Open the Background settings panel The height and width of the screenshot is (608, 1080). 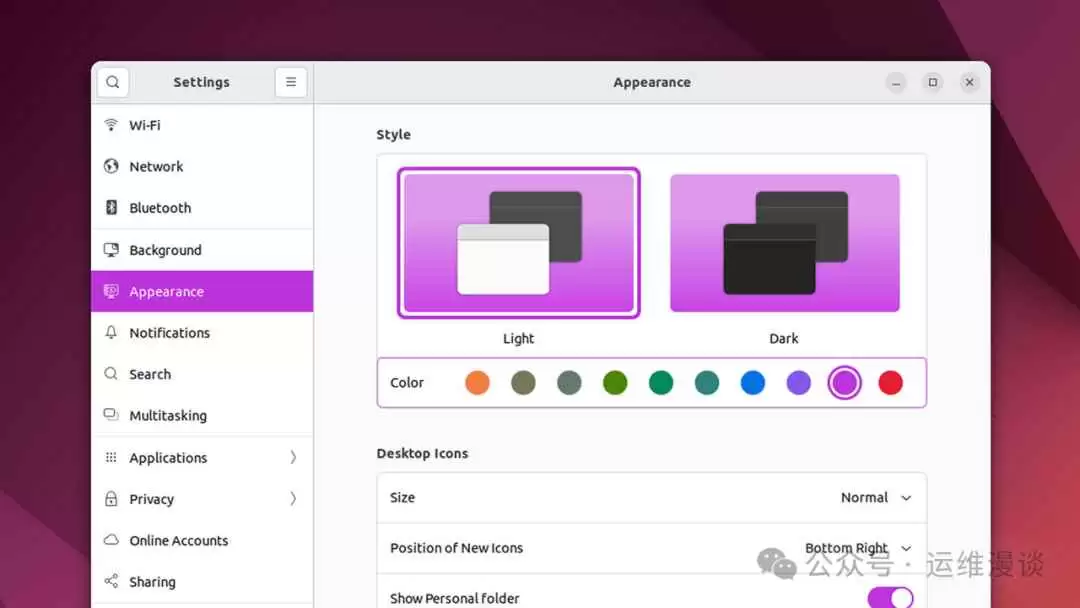click(165, 250)
